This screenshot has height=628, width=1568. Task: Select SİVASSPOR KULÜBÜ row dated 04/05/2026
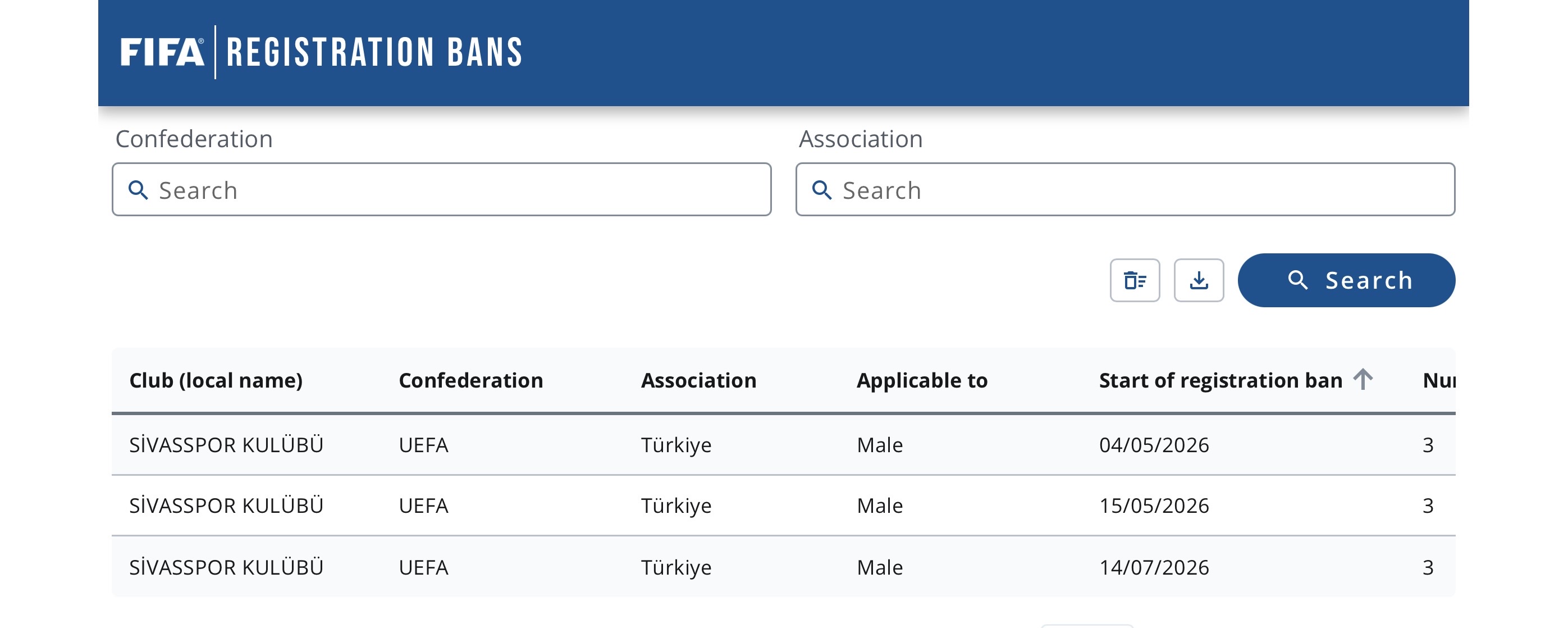(783, 445)
